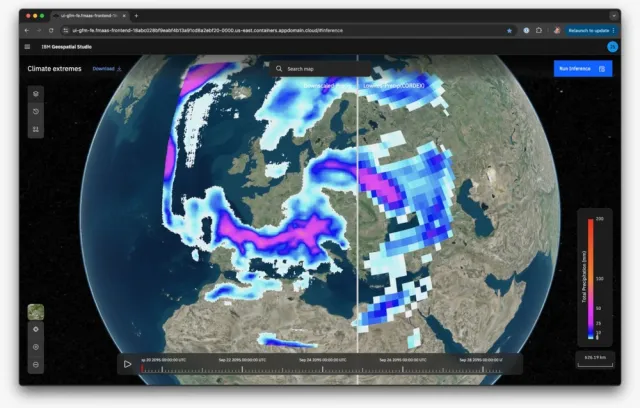Click the Sep 22 2095 timeline marker
This screenshot has width=640, height=408.
pos(242,360)
